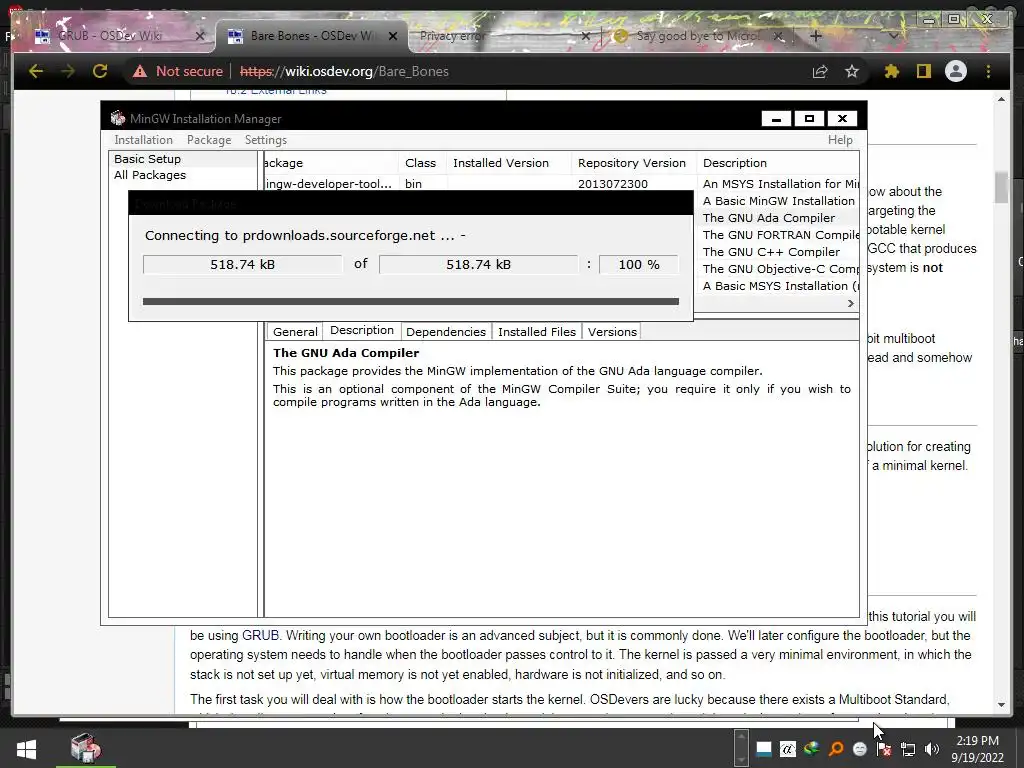The image size is (1024, 768).
Task: Click the gray face tray icon
Action: tap(860, 749)
